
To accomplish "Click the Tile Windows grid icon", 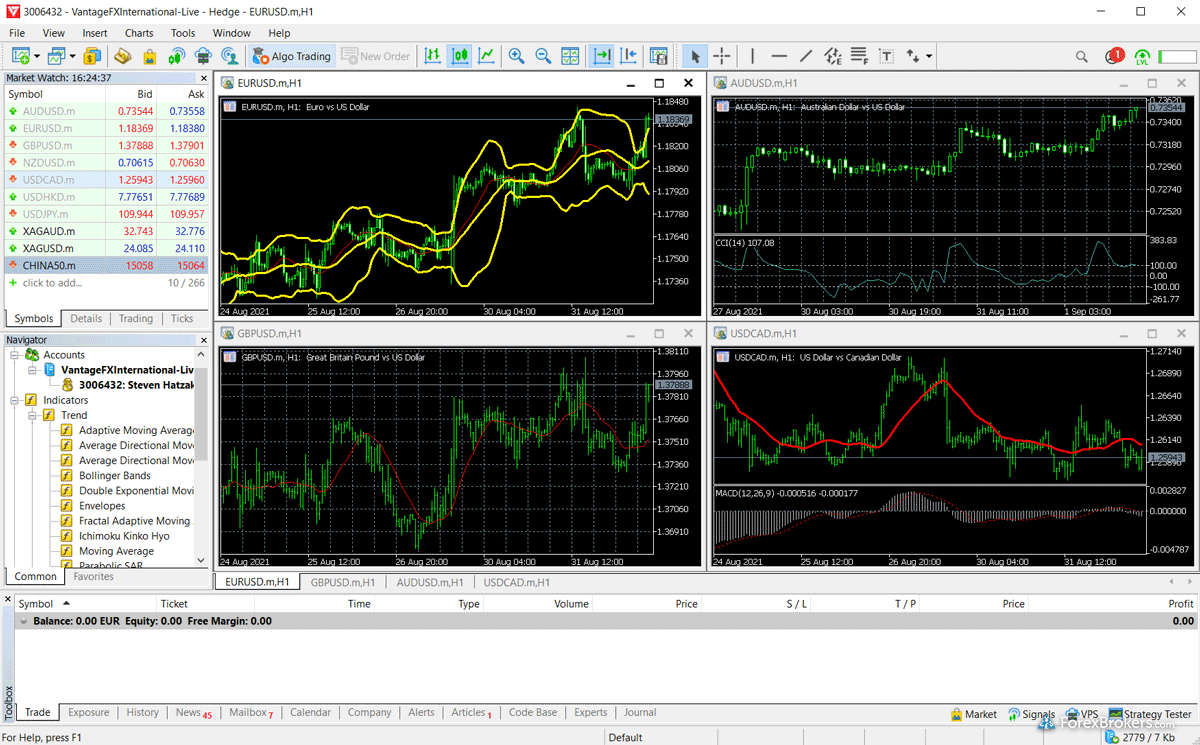I will click(570, 56).
